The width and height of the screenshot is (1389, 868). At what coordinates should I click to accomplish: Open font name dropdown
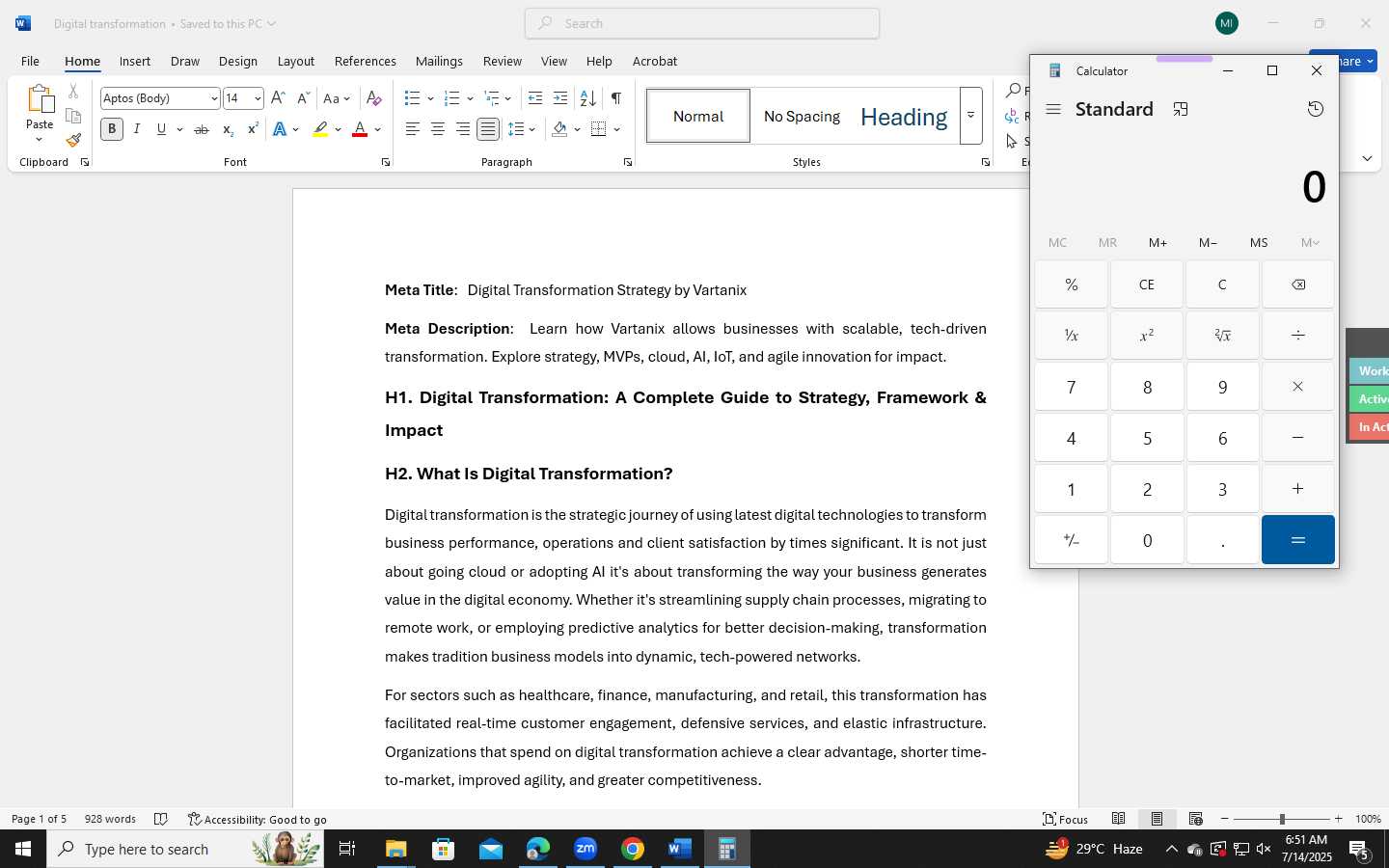click(213, 98)
